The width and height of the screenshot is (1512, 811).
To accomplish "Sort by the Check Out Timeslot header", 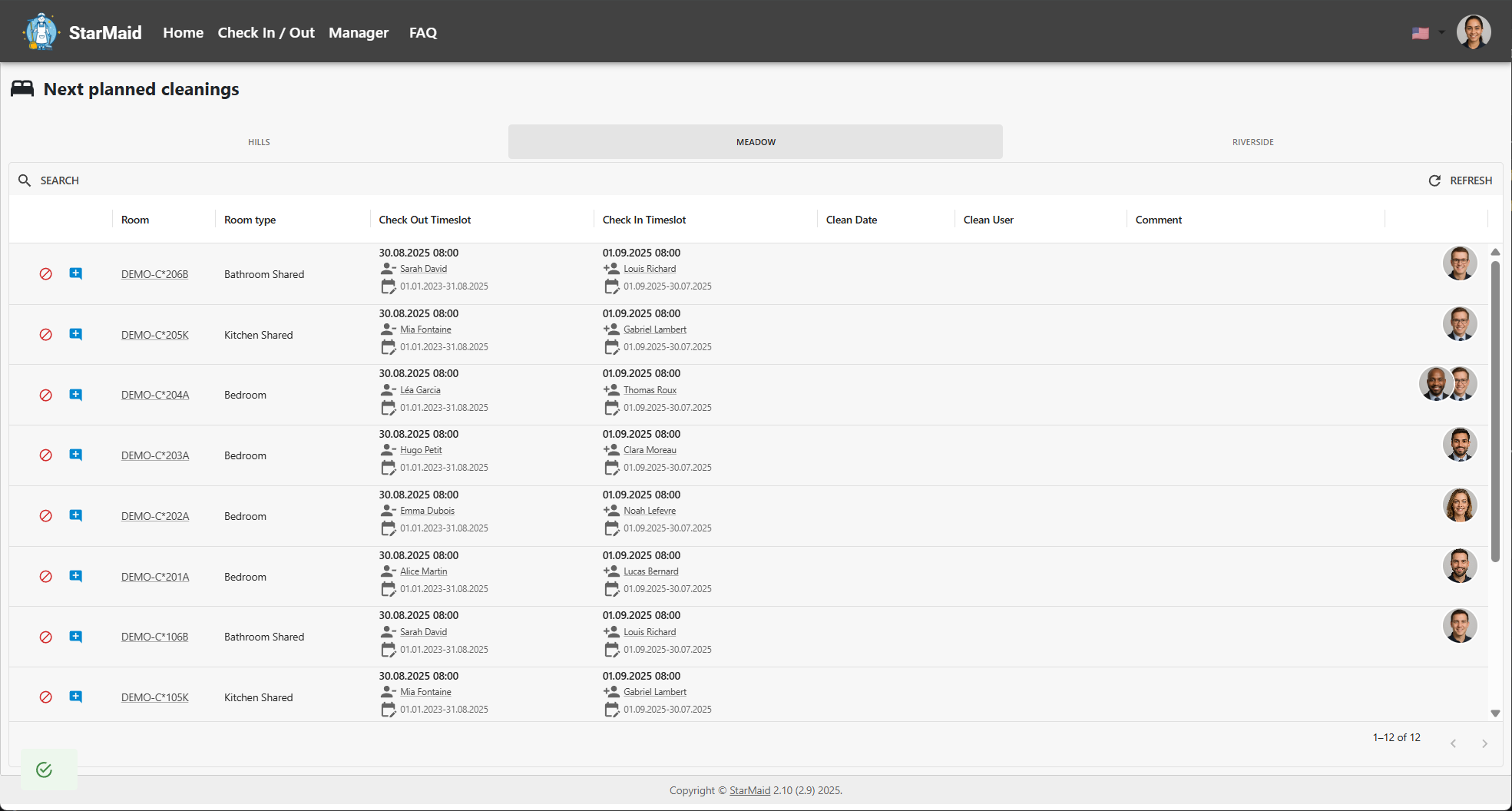I will coord(425,220).
